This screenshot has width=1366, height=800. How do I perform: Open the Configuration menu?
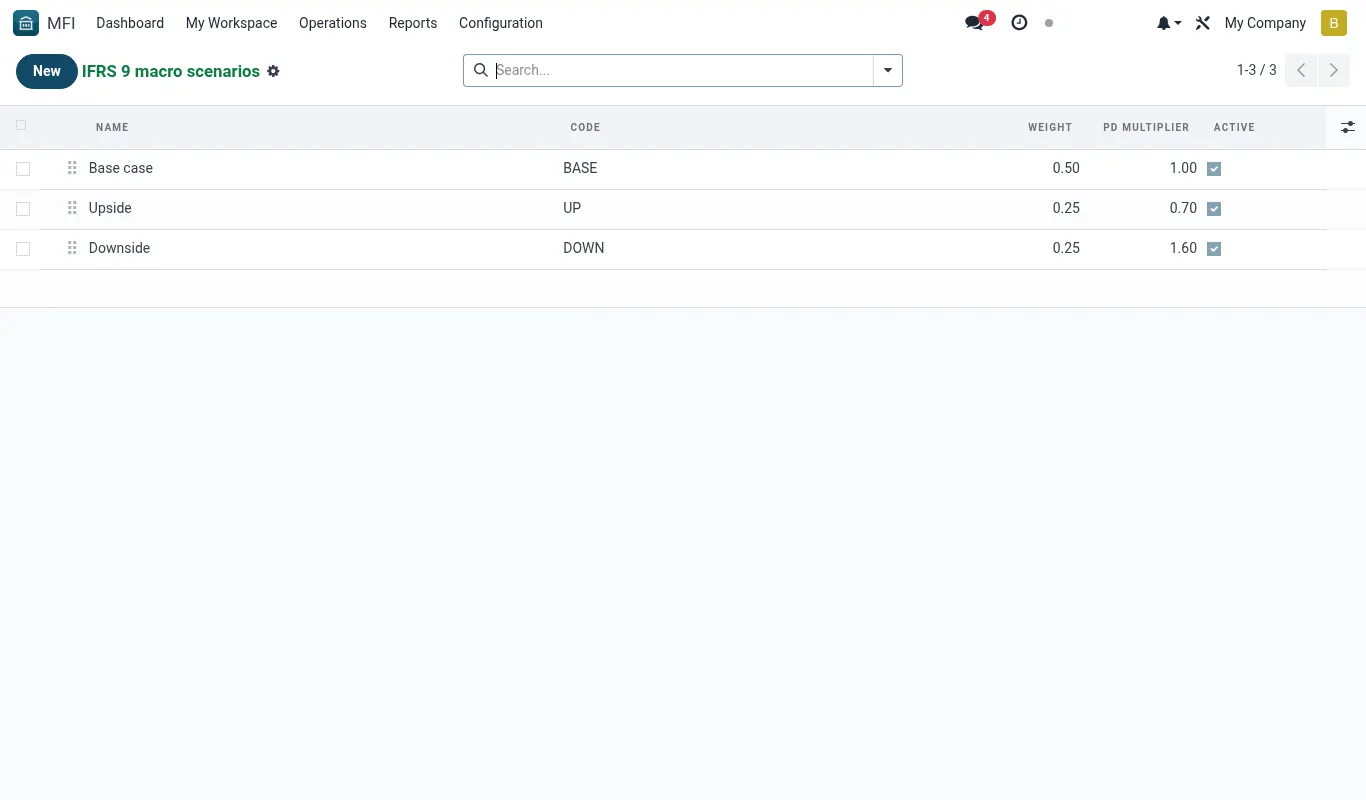[501, 23]
